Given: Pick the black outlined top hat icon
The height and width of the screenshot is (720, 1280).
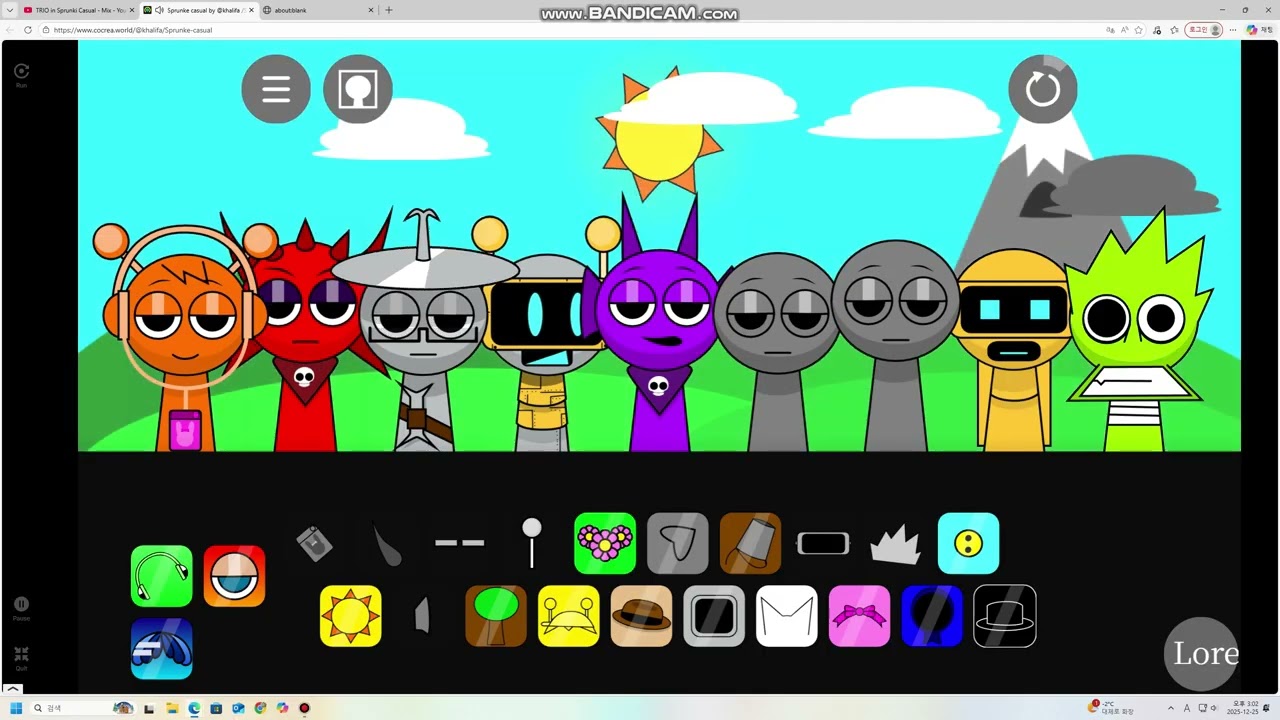Looking at the screenshot, I should point(1005,616).
